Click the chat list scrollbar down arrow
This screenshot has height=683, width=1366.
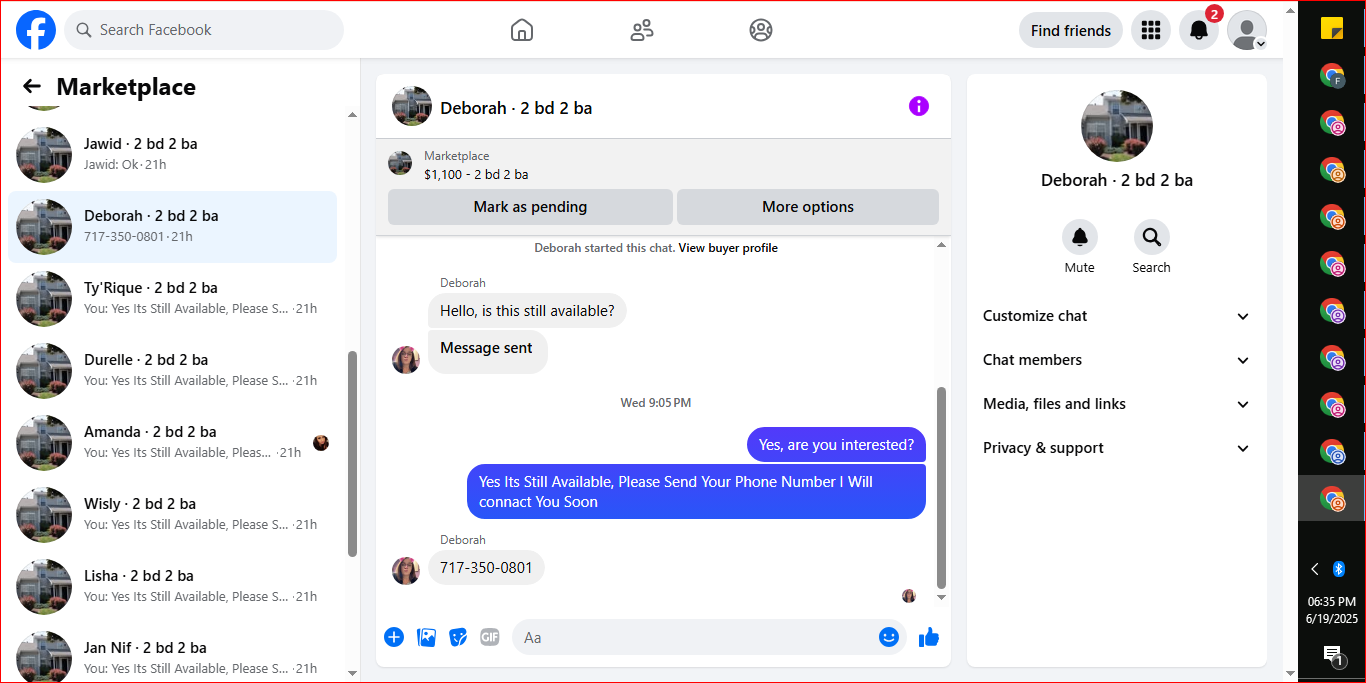[352, 673]
